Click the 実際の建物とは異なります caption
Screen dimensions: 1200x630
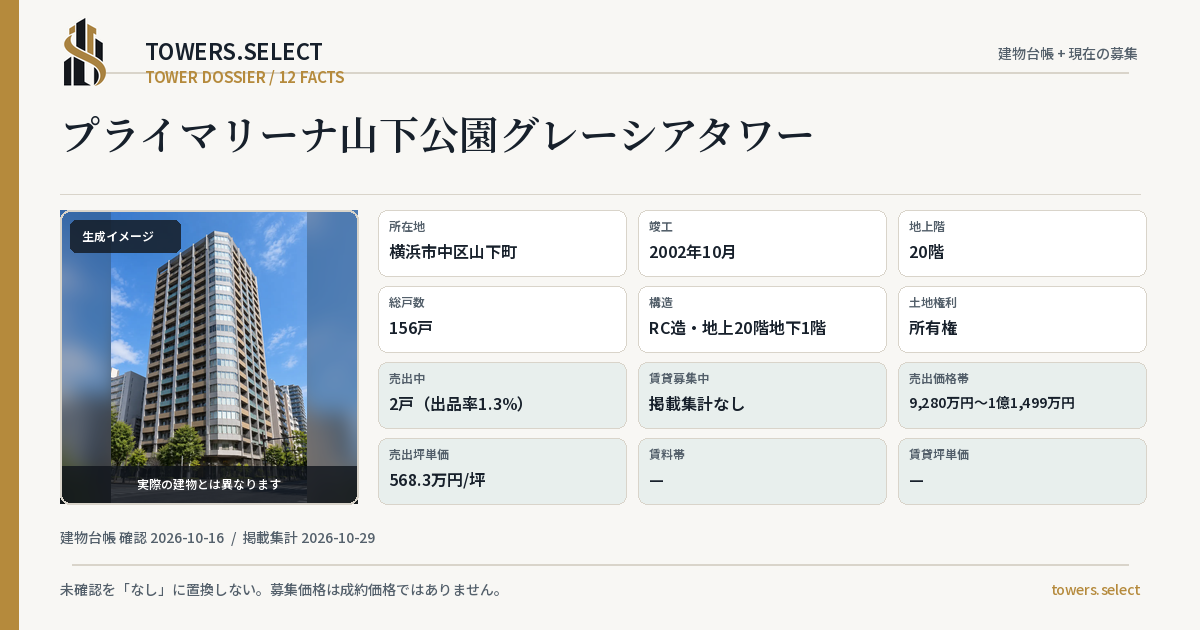pos(209,484)
